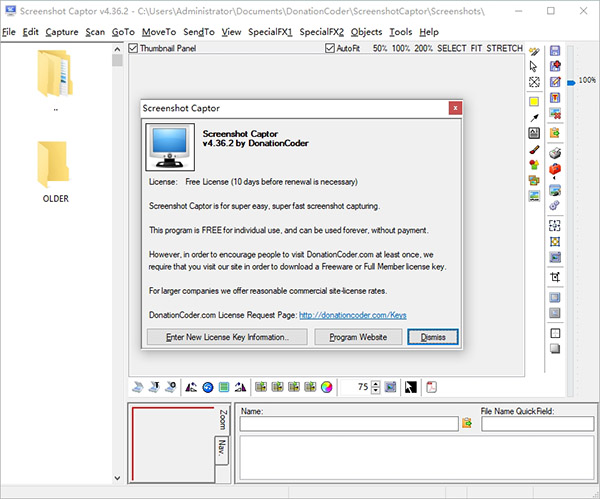
Task: Pick the yellow highlight rectangle tool
Action: point(534,101)
